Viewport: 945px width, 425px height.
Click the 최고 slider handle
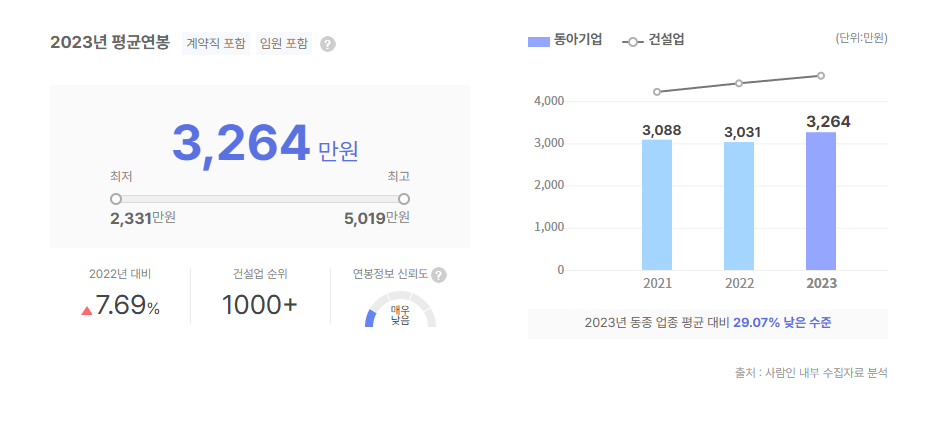click(404, 199)
